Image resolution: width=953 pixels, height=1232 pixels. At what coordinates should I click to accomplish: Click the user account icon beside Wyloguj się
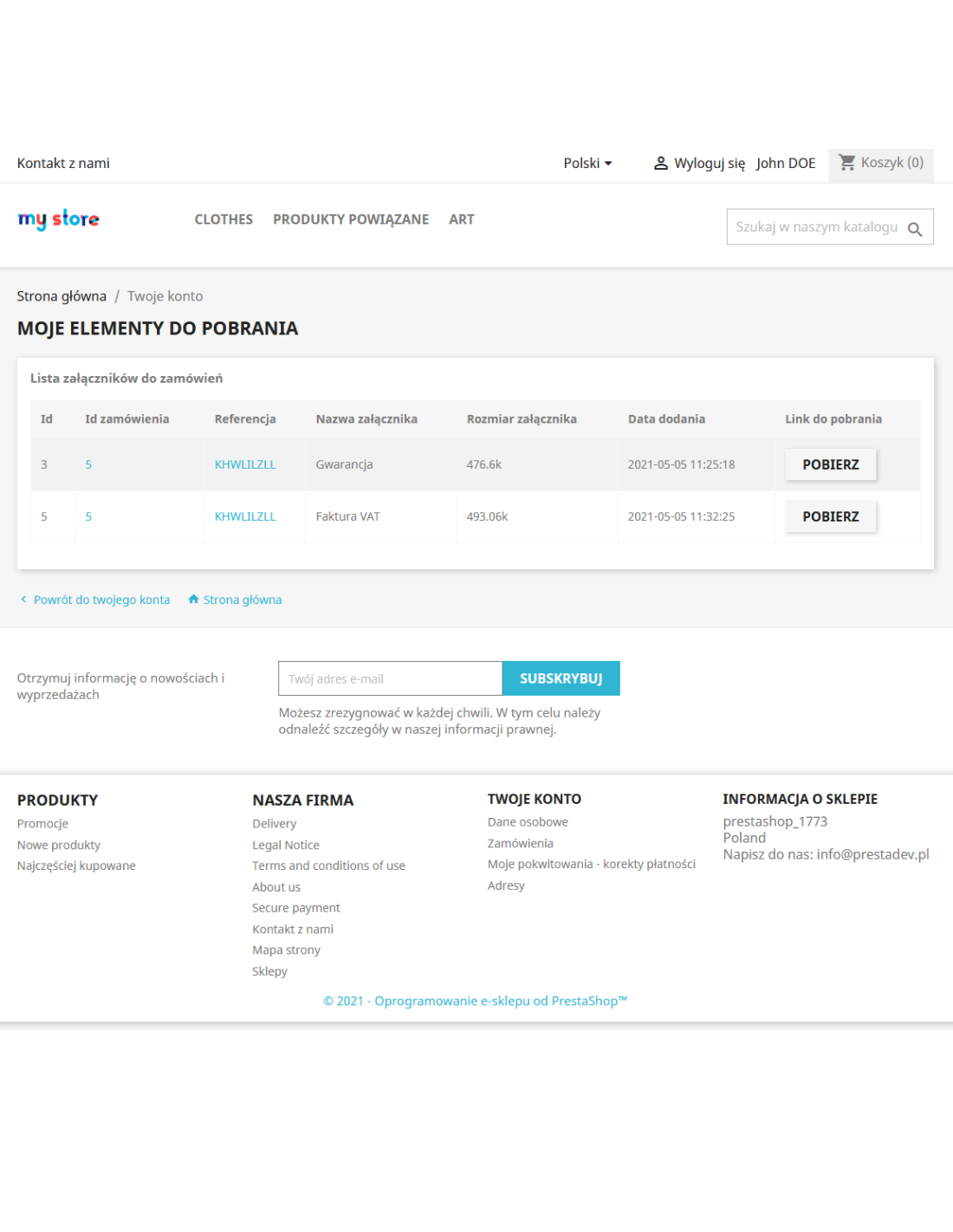pos(660,163)
